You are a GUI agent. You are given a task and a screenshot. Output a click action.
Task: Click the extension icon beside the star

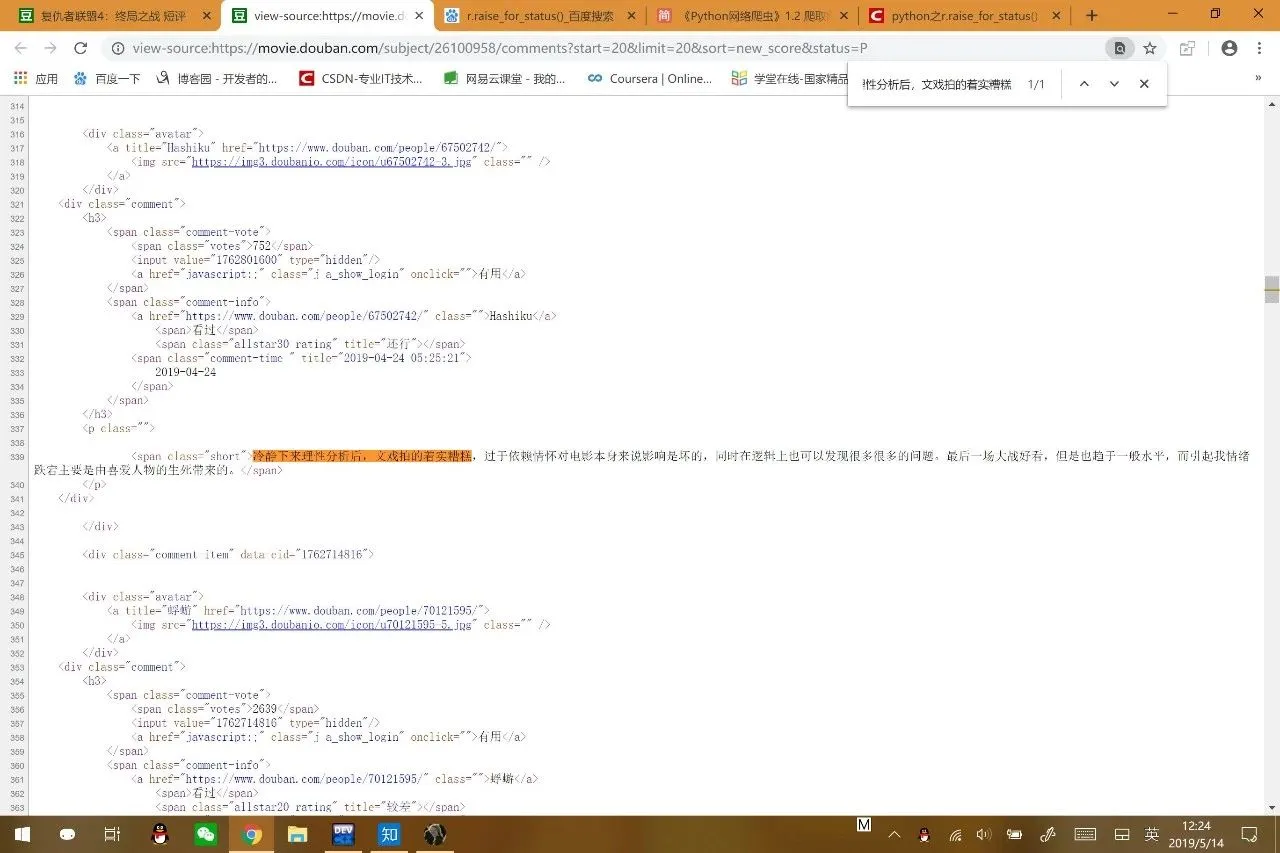click(x=1187, y=48)
